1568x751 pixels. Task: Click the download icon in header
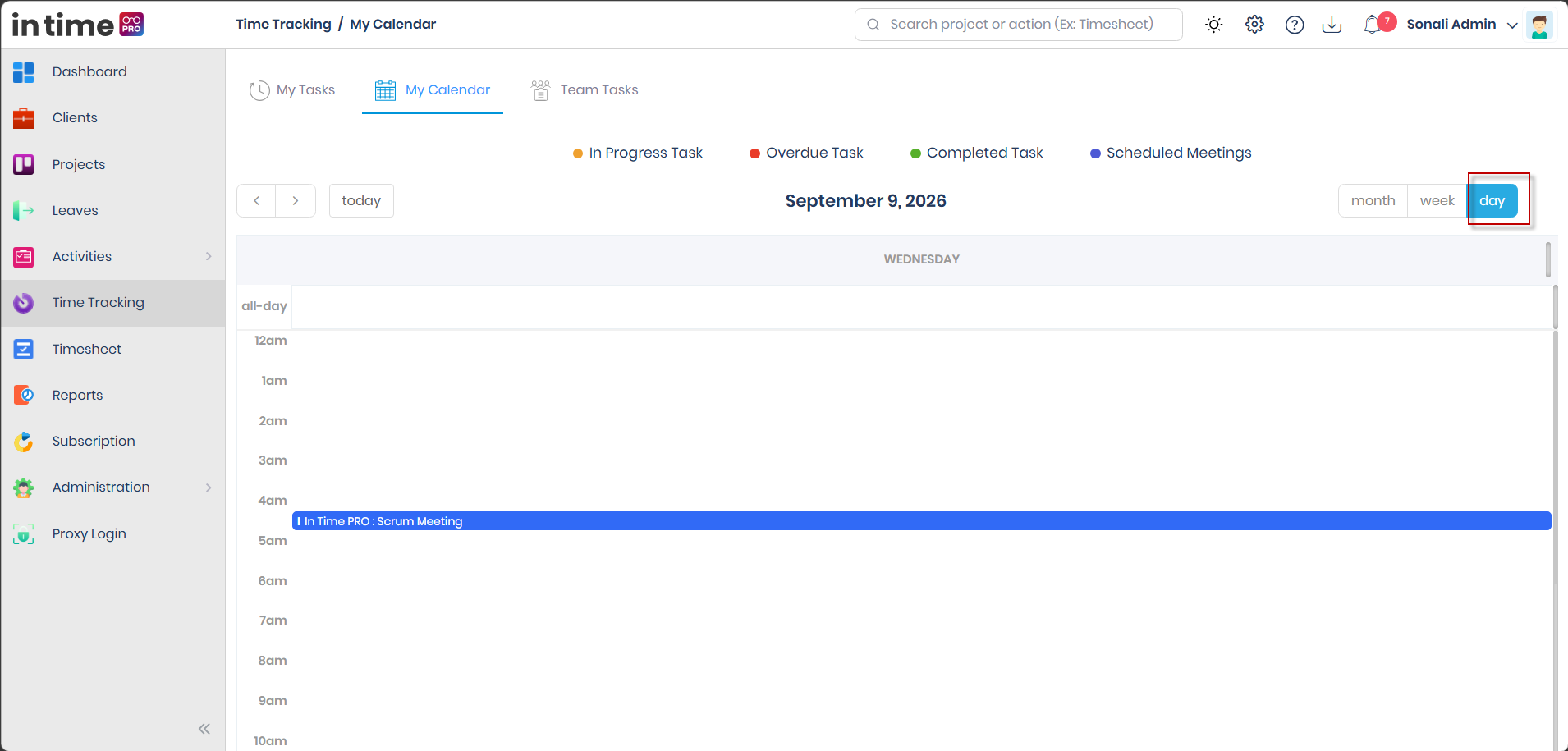(1332, 25)
